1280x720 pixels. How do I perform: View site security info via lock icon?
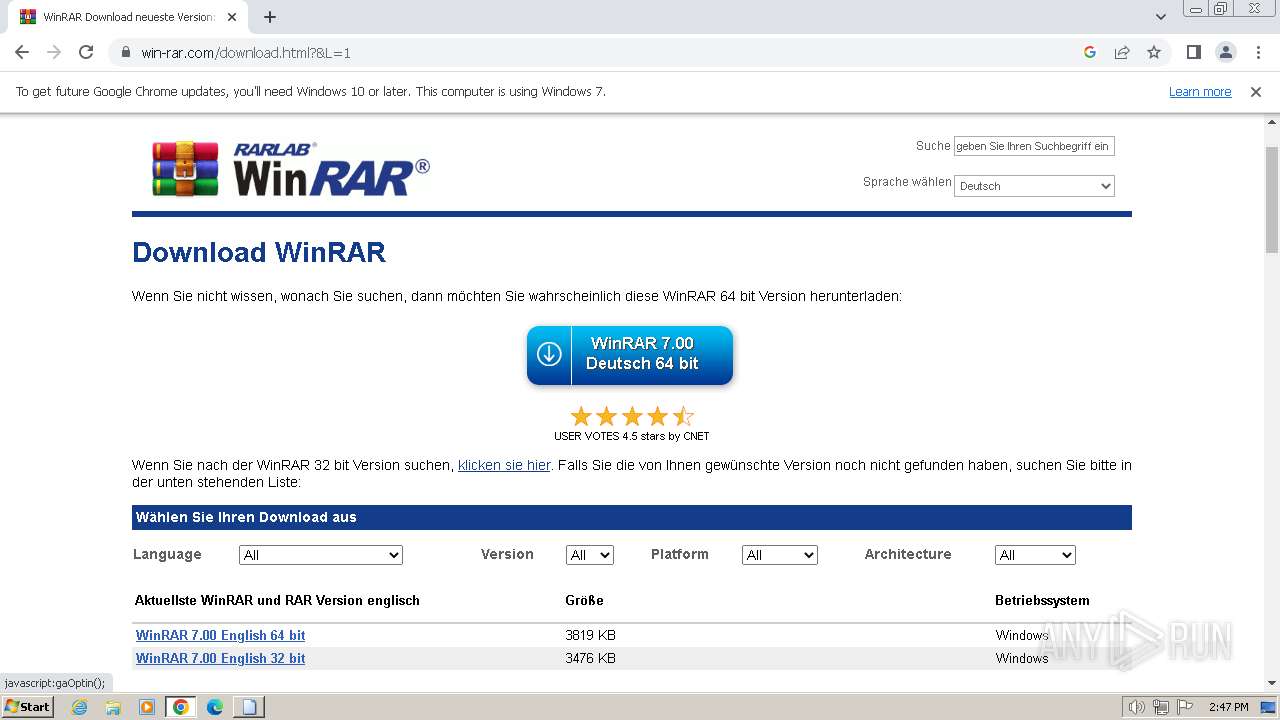(126, 52)
